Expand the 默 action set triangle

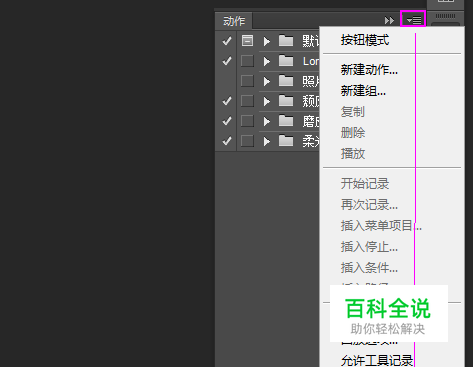(266, 41)
